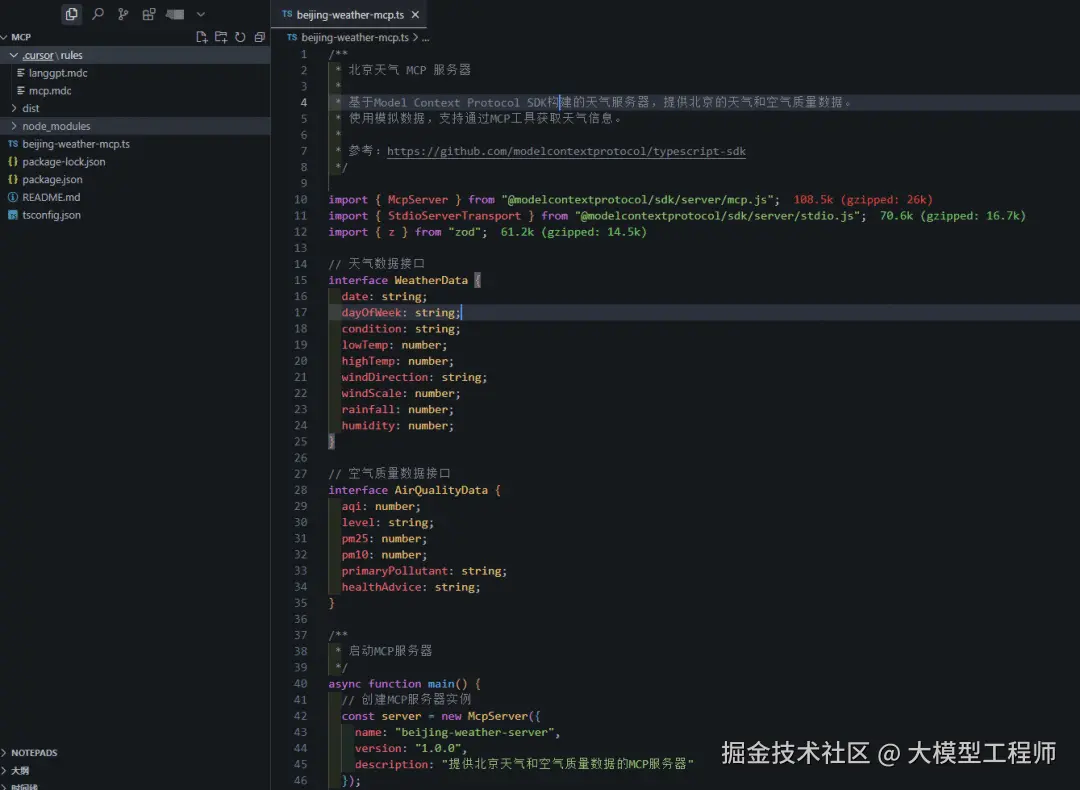
Task: Click the file icon beside langgpt.mdc
Action: [x=21, y=73]
